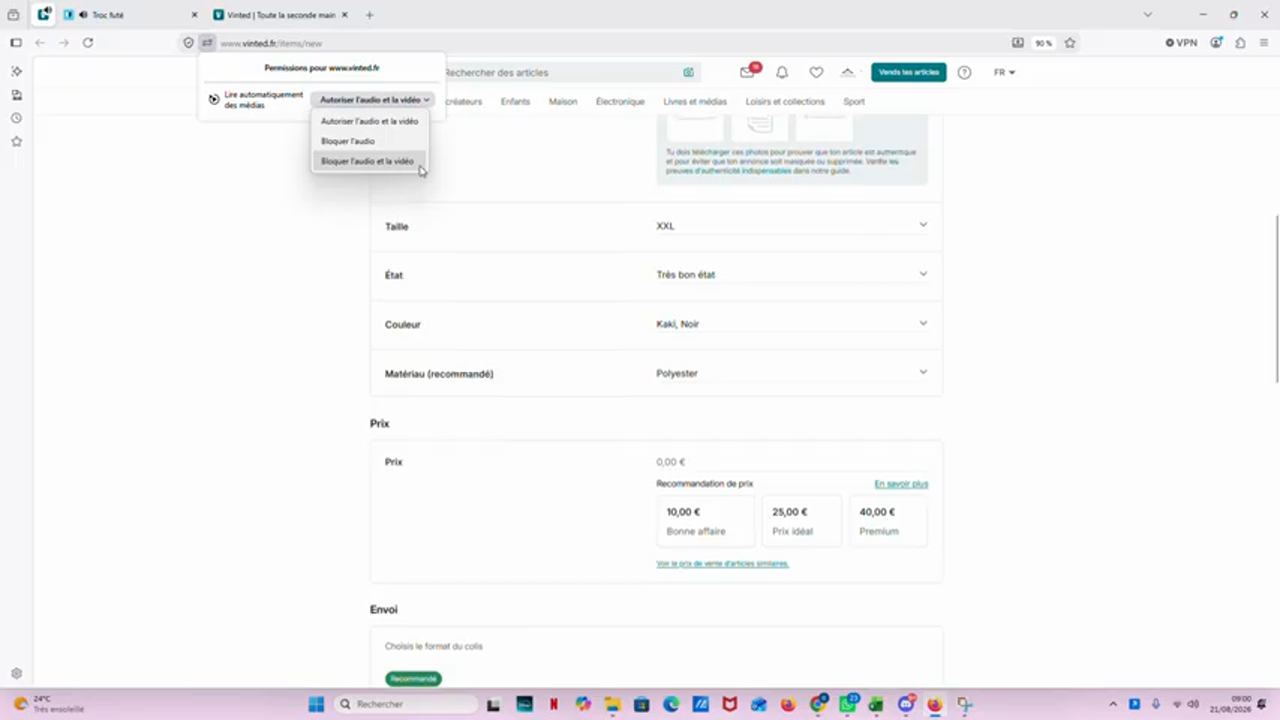Bookmark this page with the star icon
The image size is (1280, 720).
click(1070, 43)
